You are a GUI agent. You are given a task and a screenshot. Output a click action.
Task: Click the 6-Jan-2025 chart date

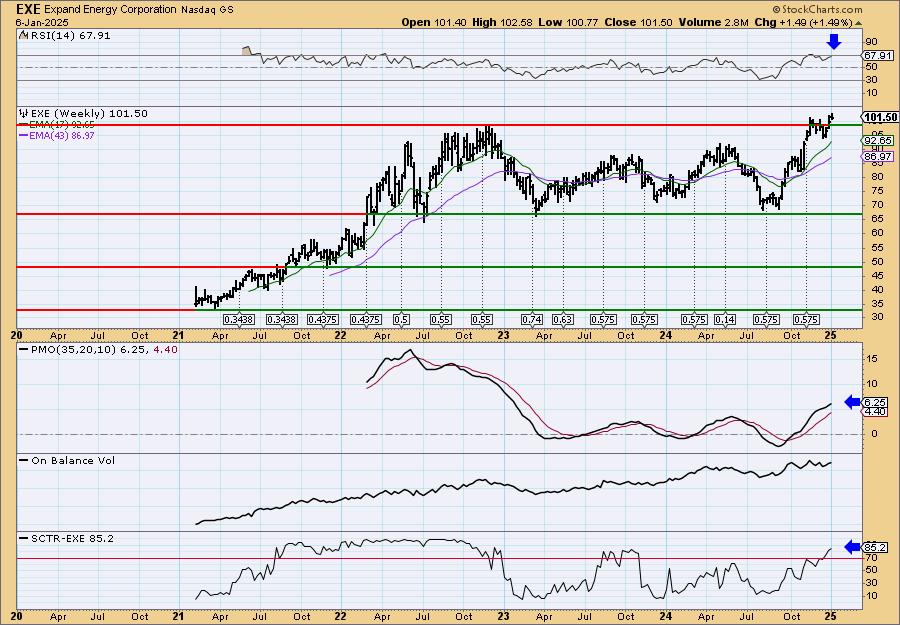coord(42,22)
